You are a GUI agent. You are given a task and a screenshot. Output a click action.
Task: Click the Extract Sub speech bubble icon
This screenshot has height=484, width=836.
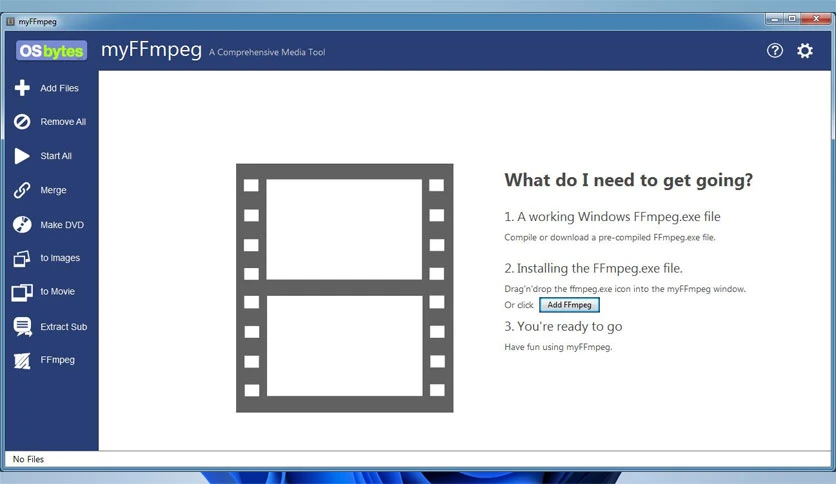pyautogui.click(x=22, y=326)
